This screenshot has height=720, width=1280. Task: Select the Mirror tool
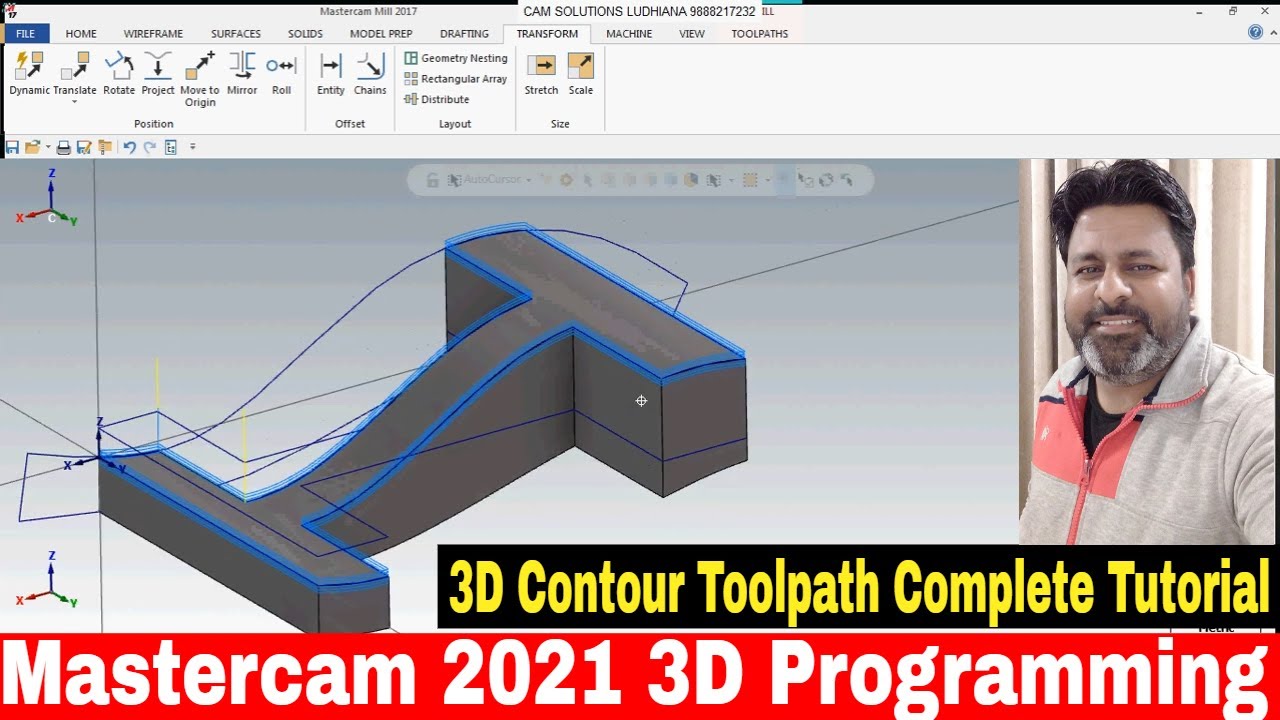pos(242,75)
